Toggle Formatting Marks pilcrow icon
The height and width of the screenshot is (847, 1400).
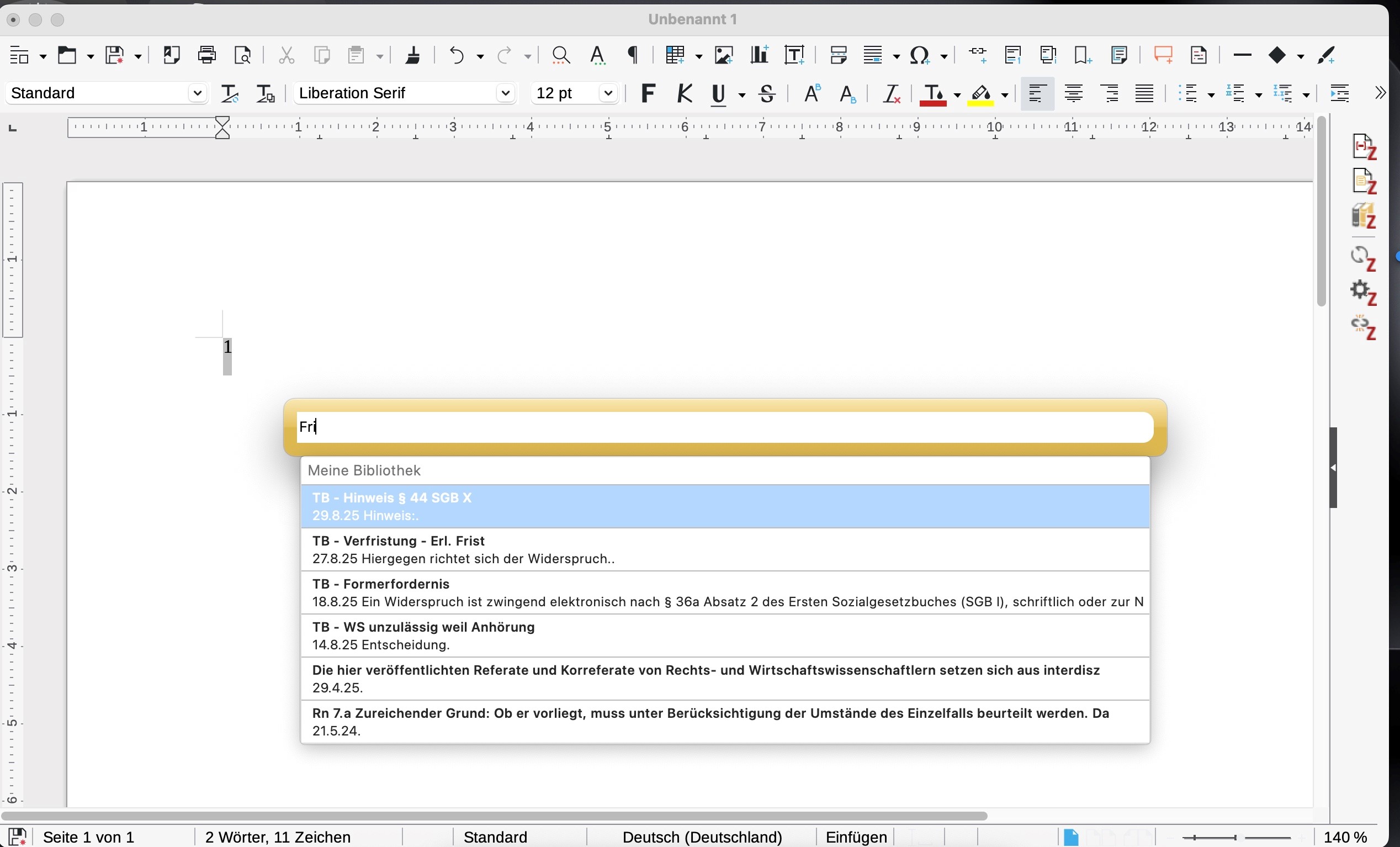[x=633, y=55]
